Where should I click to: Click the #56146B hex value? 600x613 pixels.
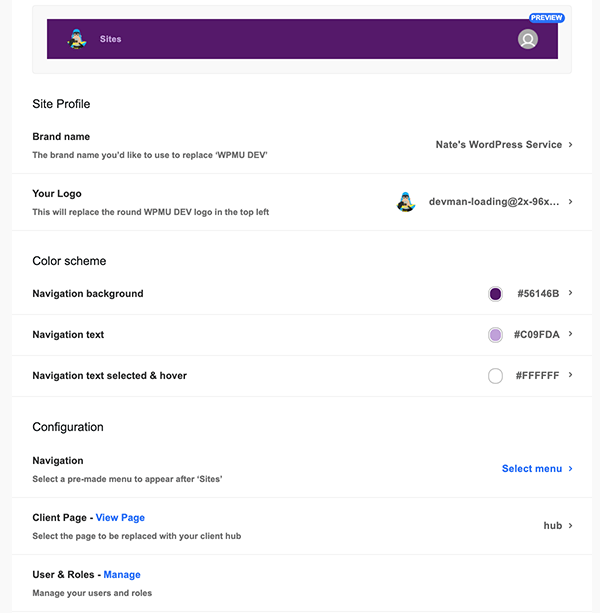click(x=538, y=294)
